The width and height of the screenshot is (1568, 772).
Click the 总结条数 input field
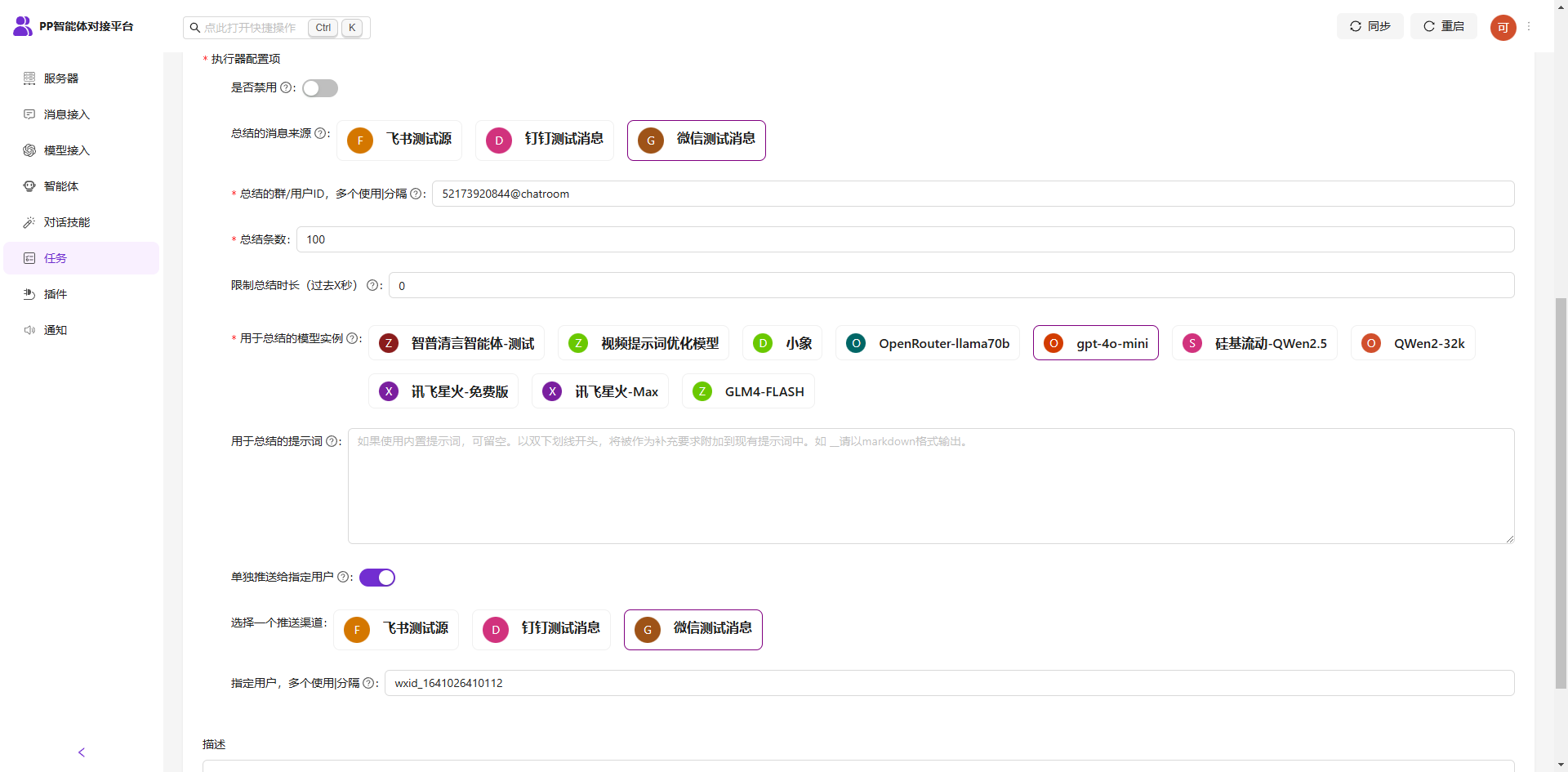click(x=906, y=239)
